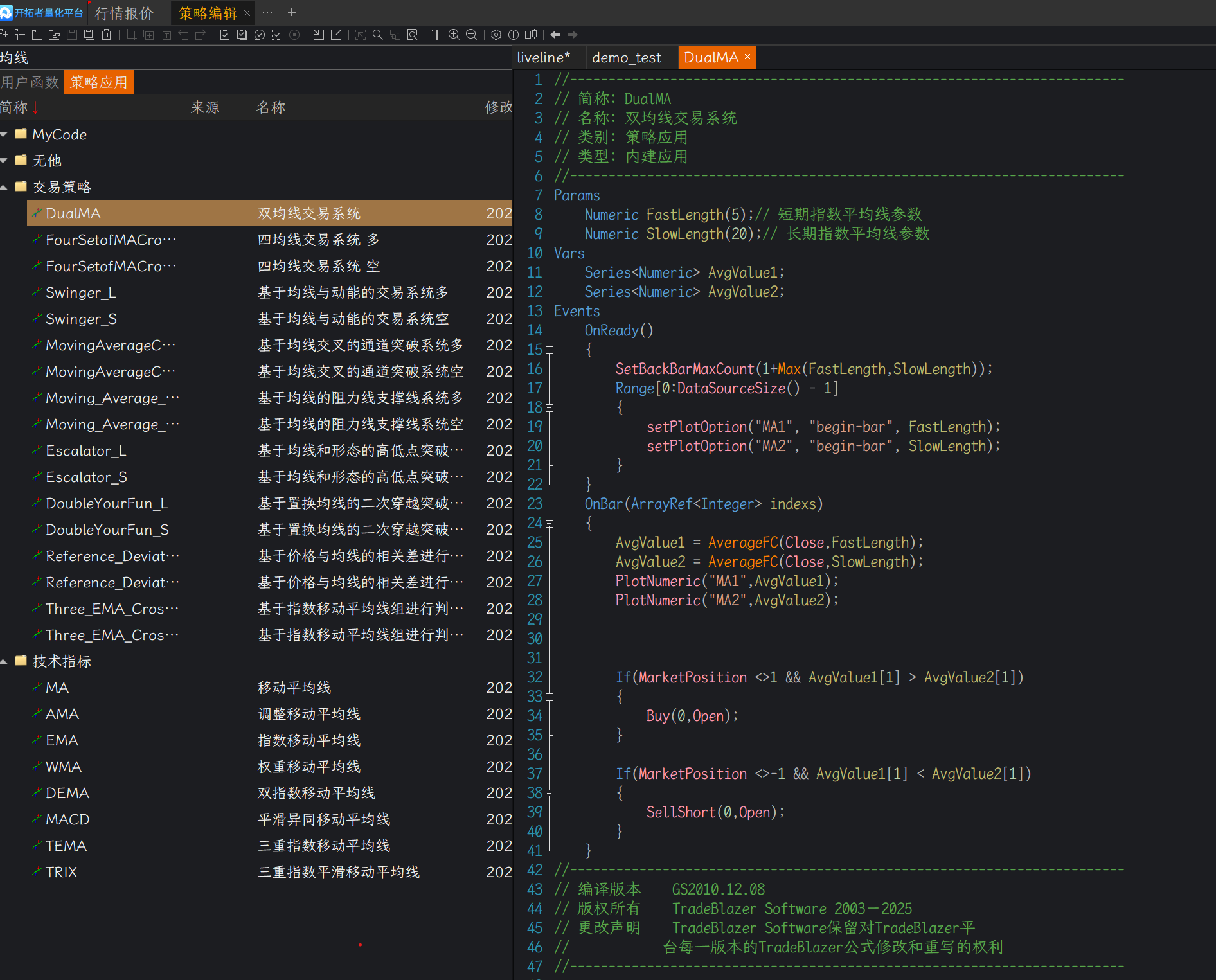This screenshot has height=980, width=1216.
Task: Collapse the 交易策略 folder
Action: pos(4,187)
